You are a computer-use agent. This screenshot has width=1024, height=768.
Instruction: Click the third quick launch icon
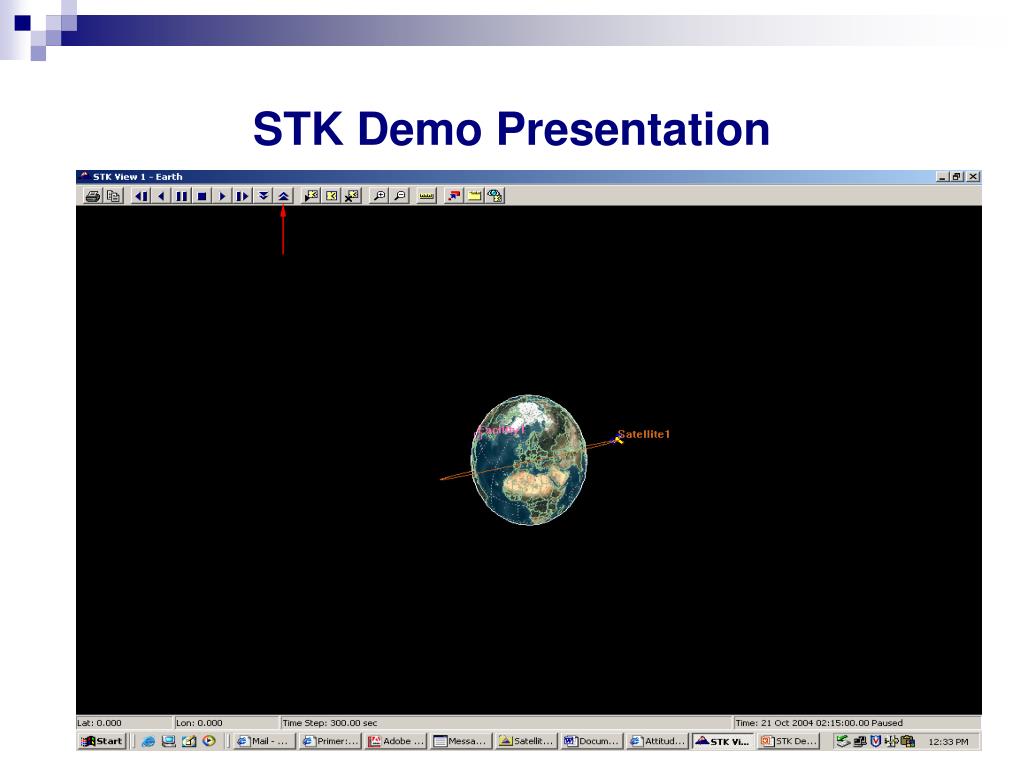pyautogui.click(x=189, y=741)
